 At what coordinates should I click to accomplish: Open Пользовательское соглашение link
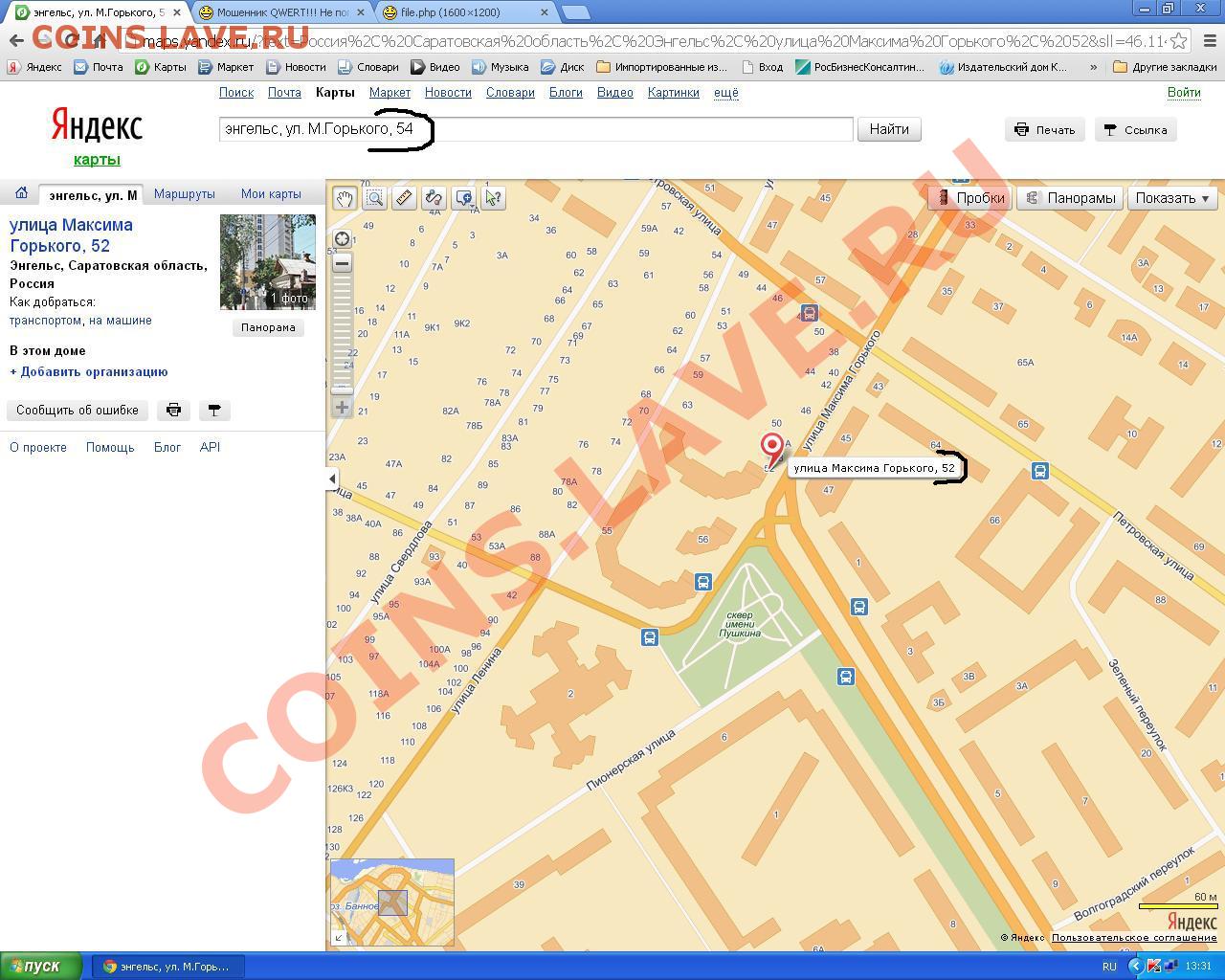coord(1133,938)
